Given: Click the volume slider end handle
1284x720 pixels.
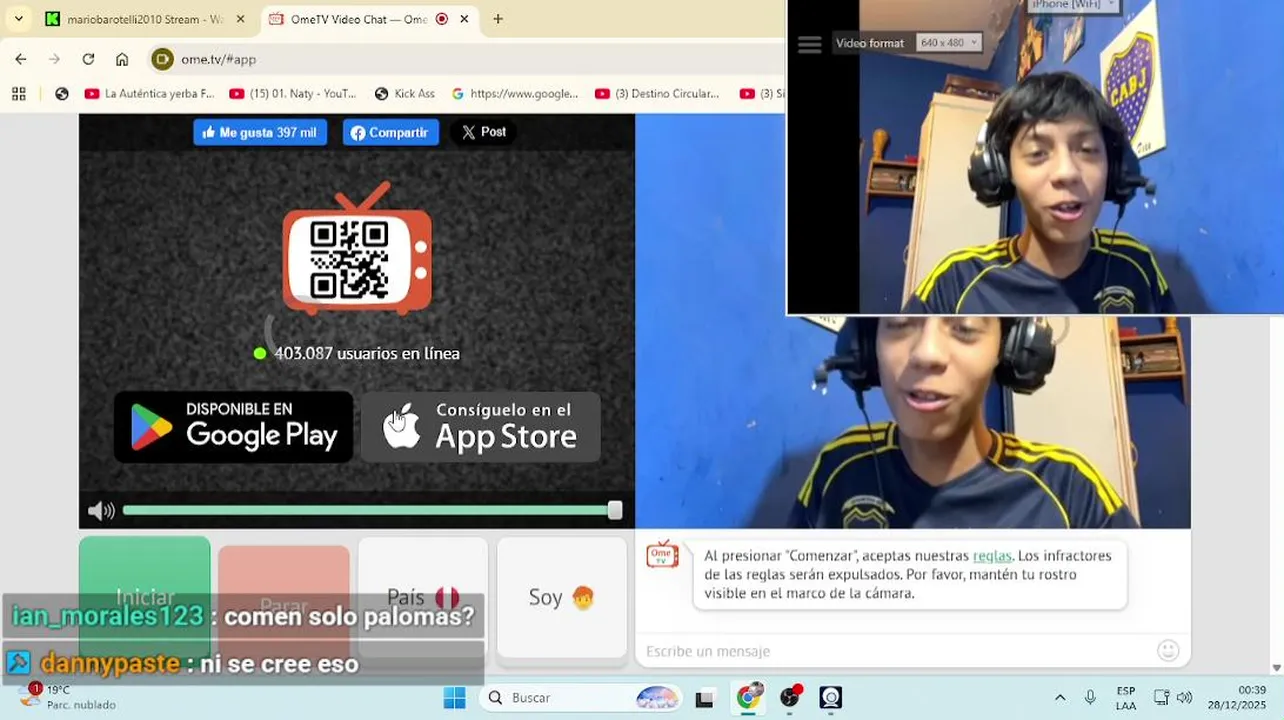Looking at the screenshot, I should [615, 511].
